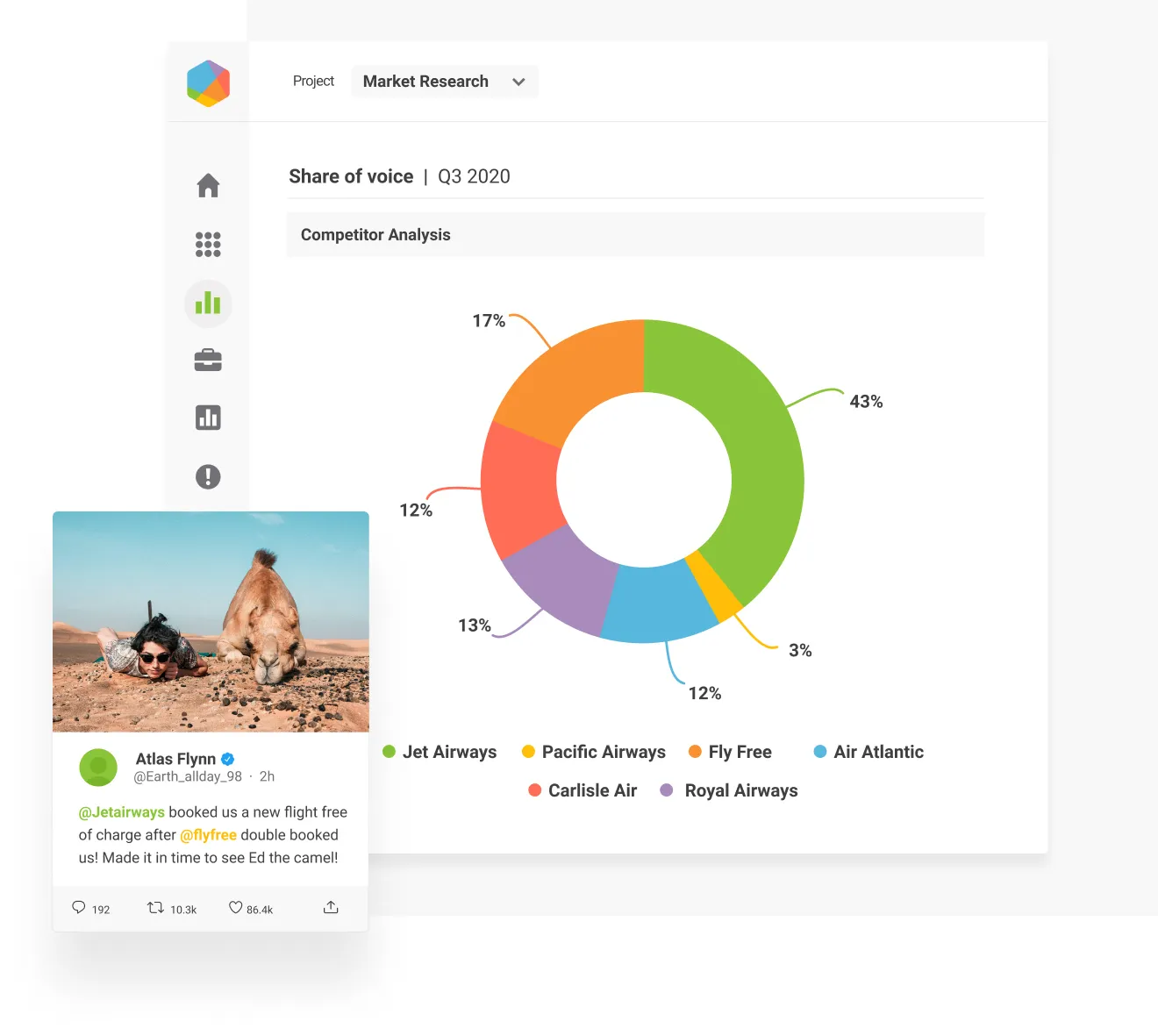Share the tweet using upload icon
Image resolution: width=1158 pixels, height=1036 pixels.
click(x=331, y=907)
